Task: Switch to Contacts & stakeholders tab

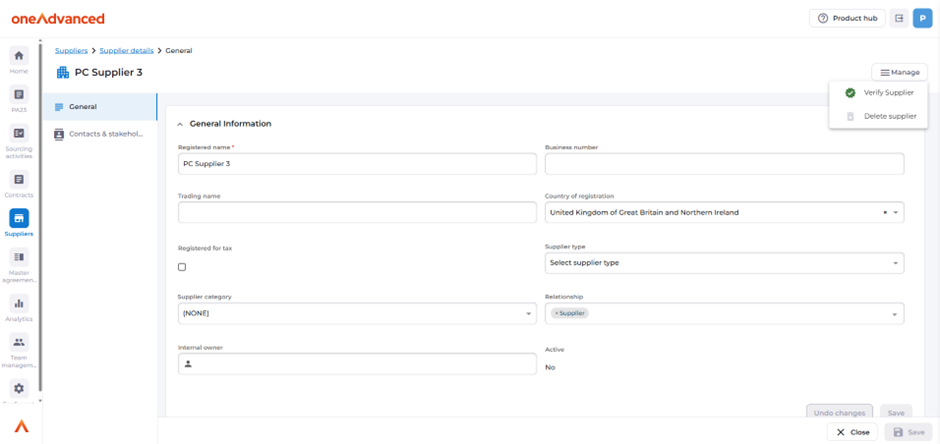Action: click(105, 133)
